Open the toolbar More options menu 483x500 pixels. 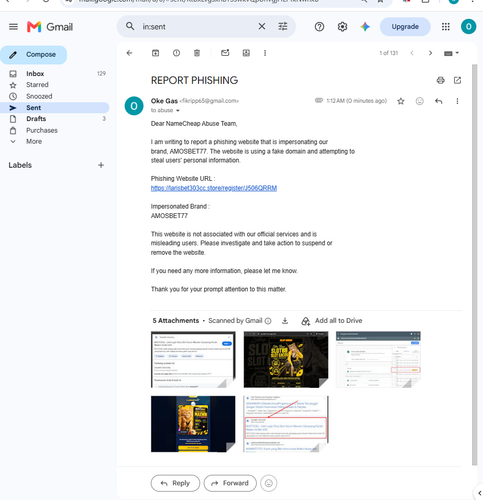pyautogui.click(x=265, y=53)
